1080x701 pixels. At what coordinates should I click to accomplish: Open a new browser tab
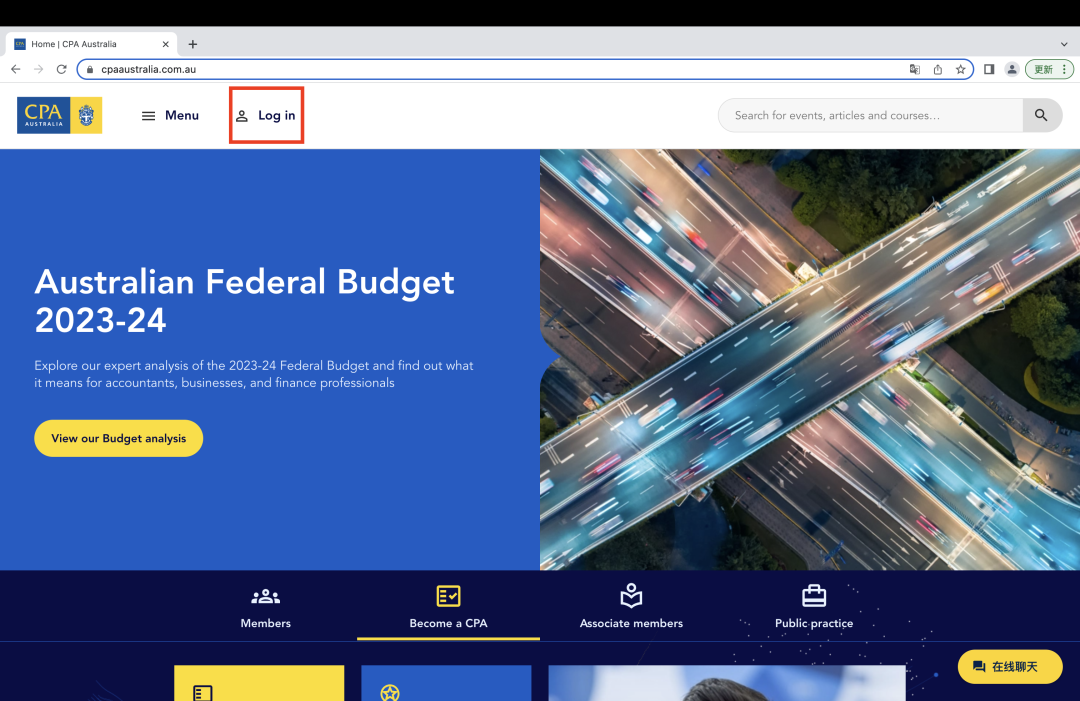[193, 44]
